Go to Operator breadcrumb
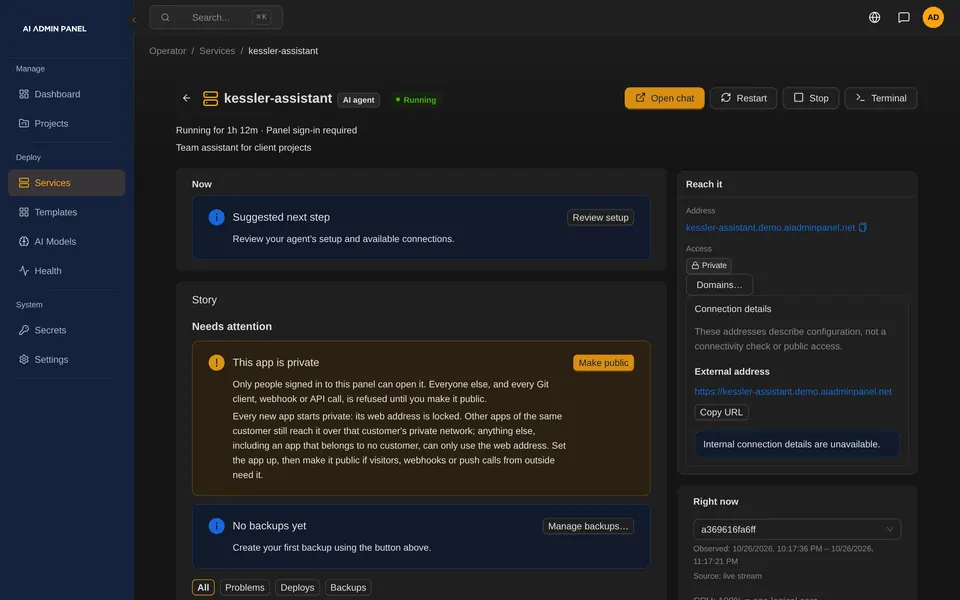The image size is (960, 600). tap(167, 51)
